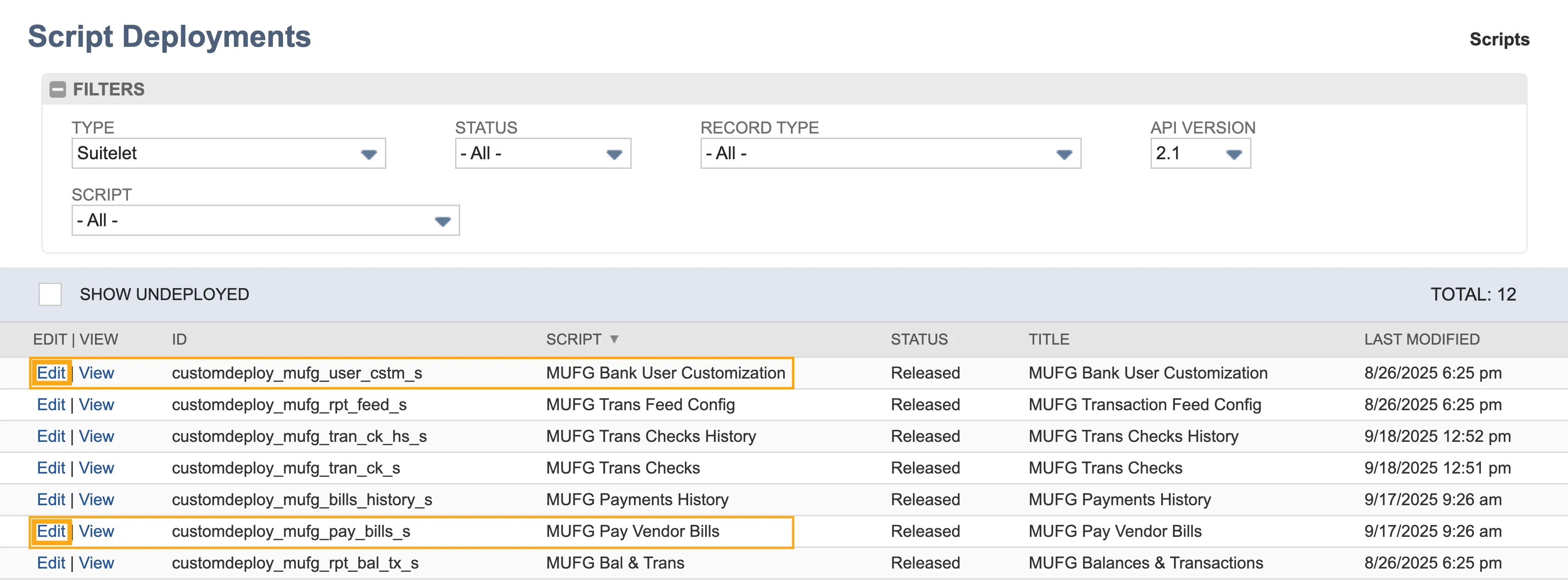Click script name MUFG Trans Feed Config
1568x580 pixels.
coord(640,405)
